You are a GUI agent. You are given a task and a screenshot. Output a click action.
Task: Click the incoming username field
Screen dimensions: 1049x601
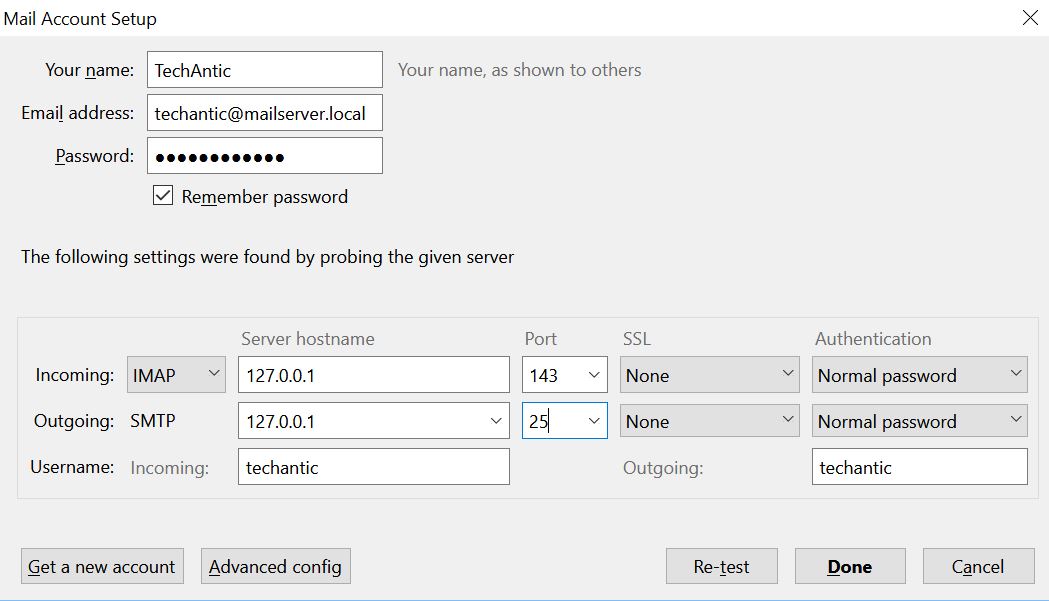point(373,467)
